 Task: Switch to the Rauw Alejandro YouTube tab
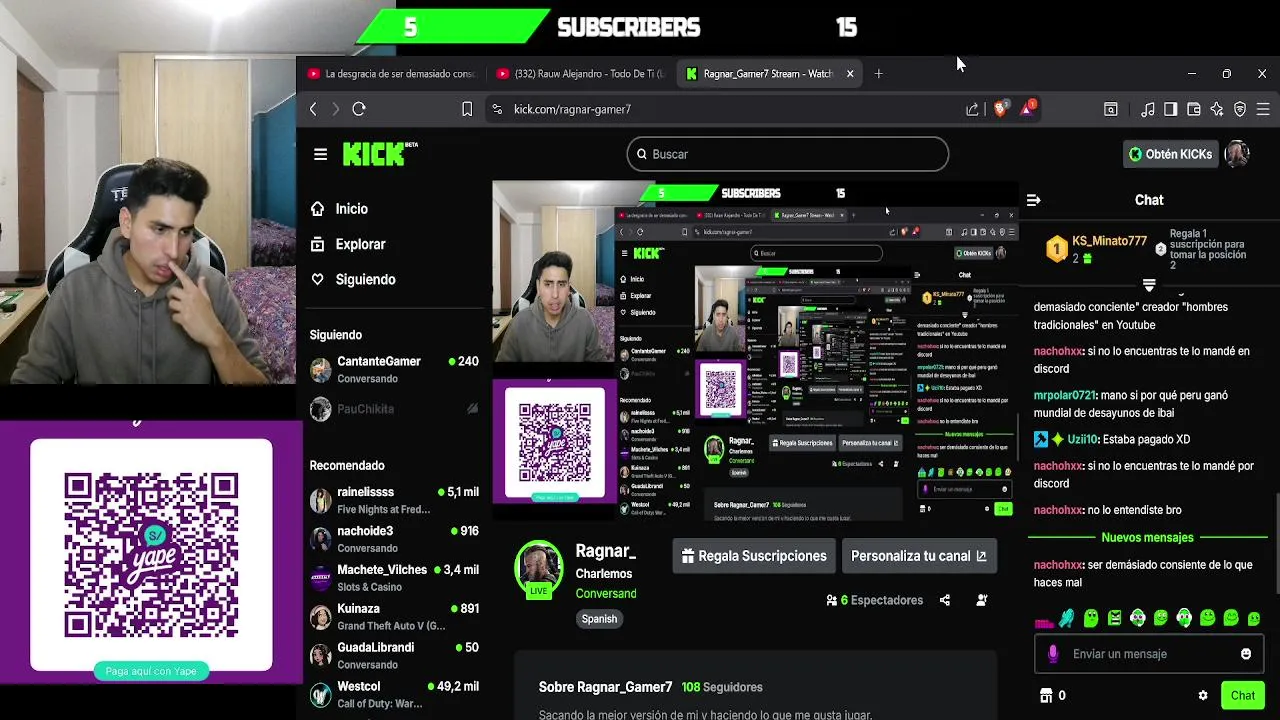tap(580, 73)
